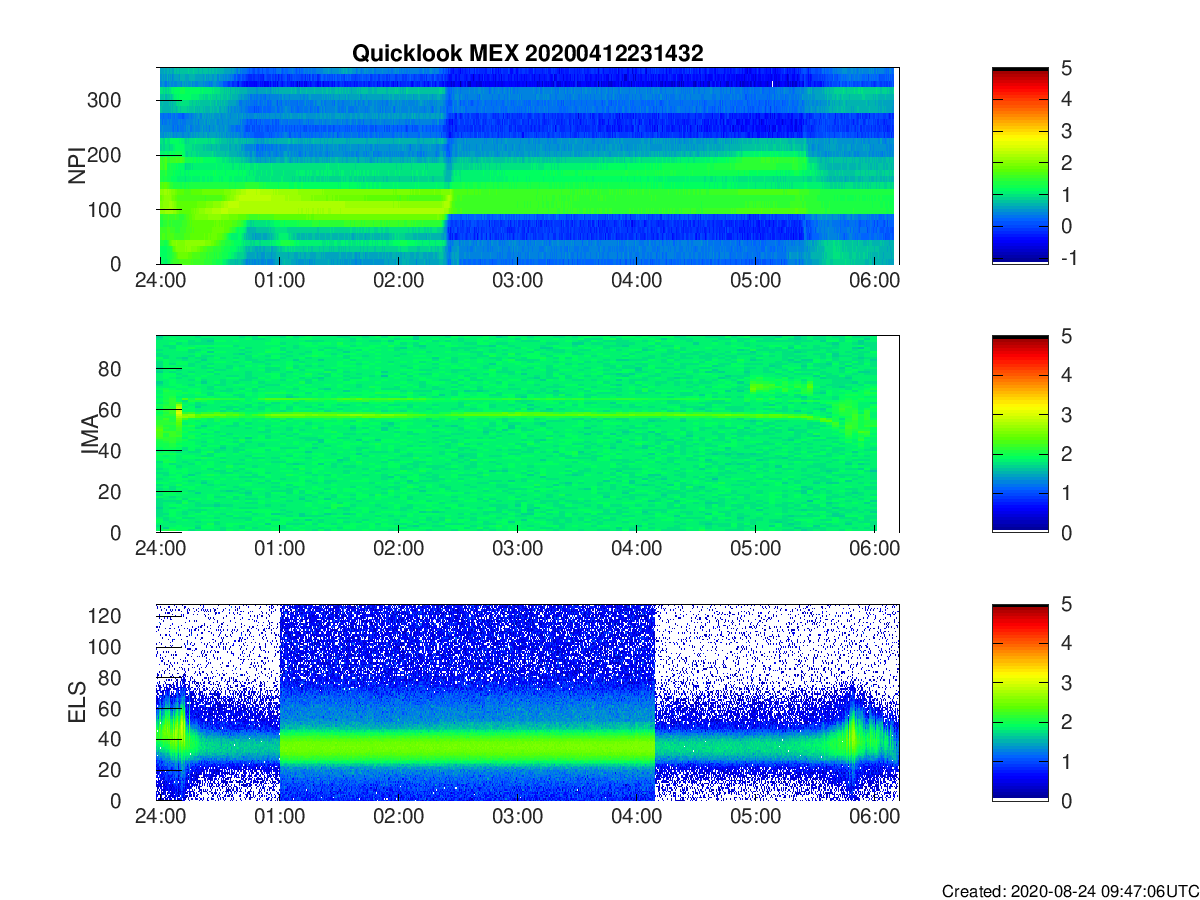Click the NPI panel colorbar
This screenshot has height=900, width=1200.
click(1020, 166)
